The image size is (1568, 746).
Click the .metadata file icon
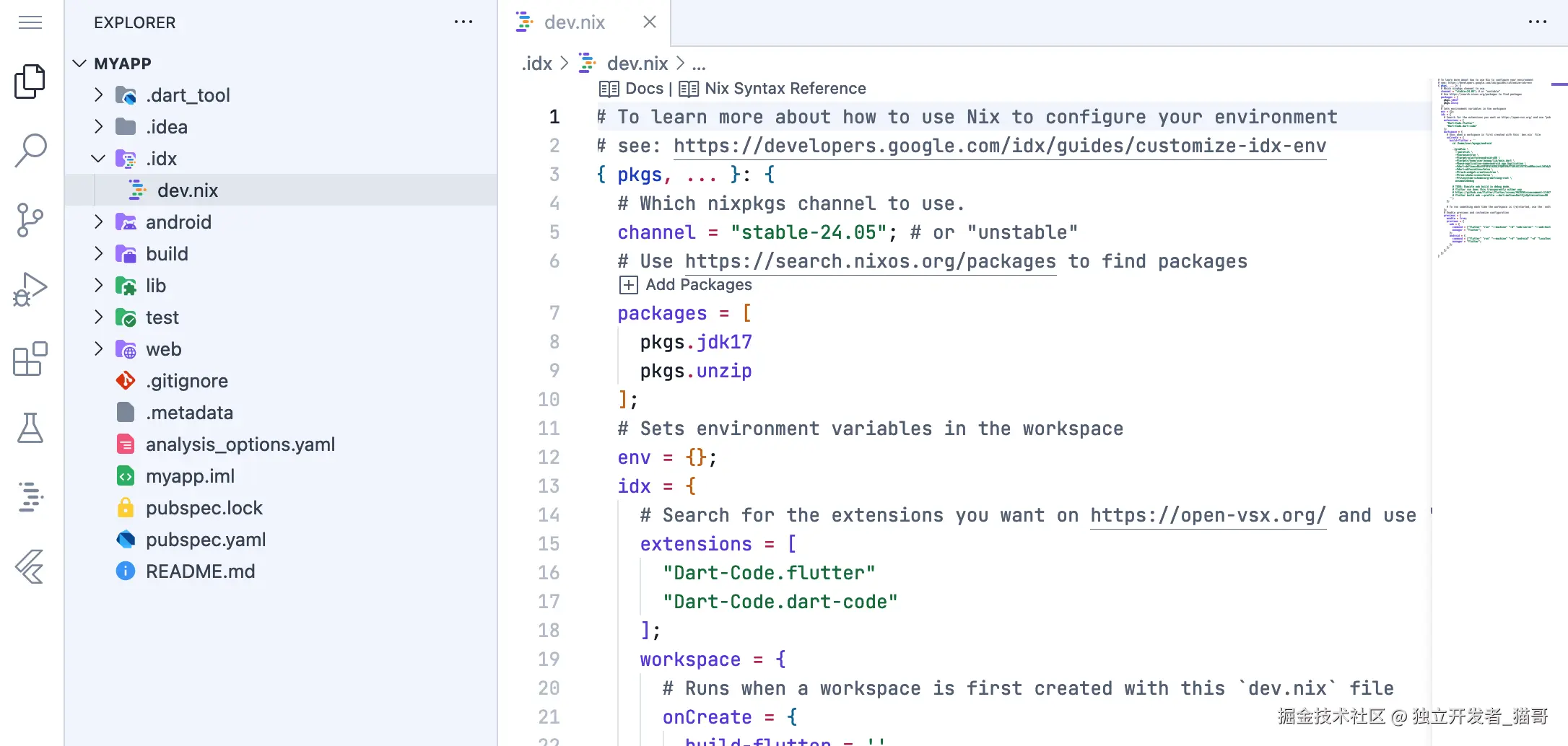click(x=126, y=413)
